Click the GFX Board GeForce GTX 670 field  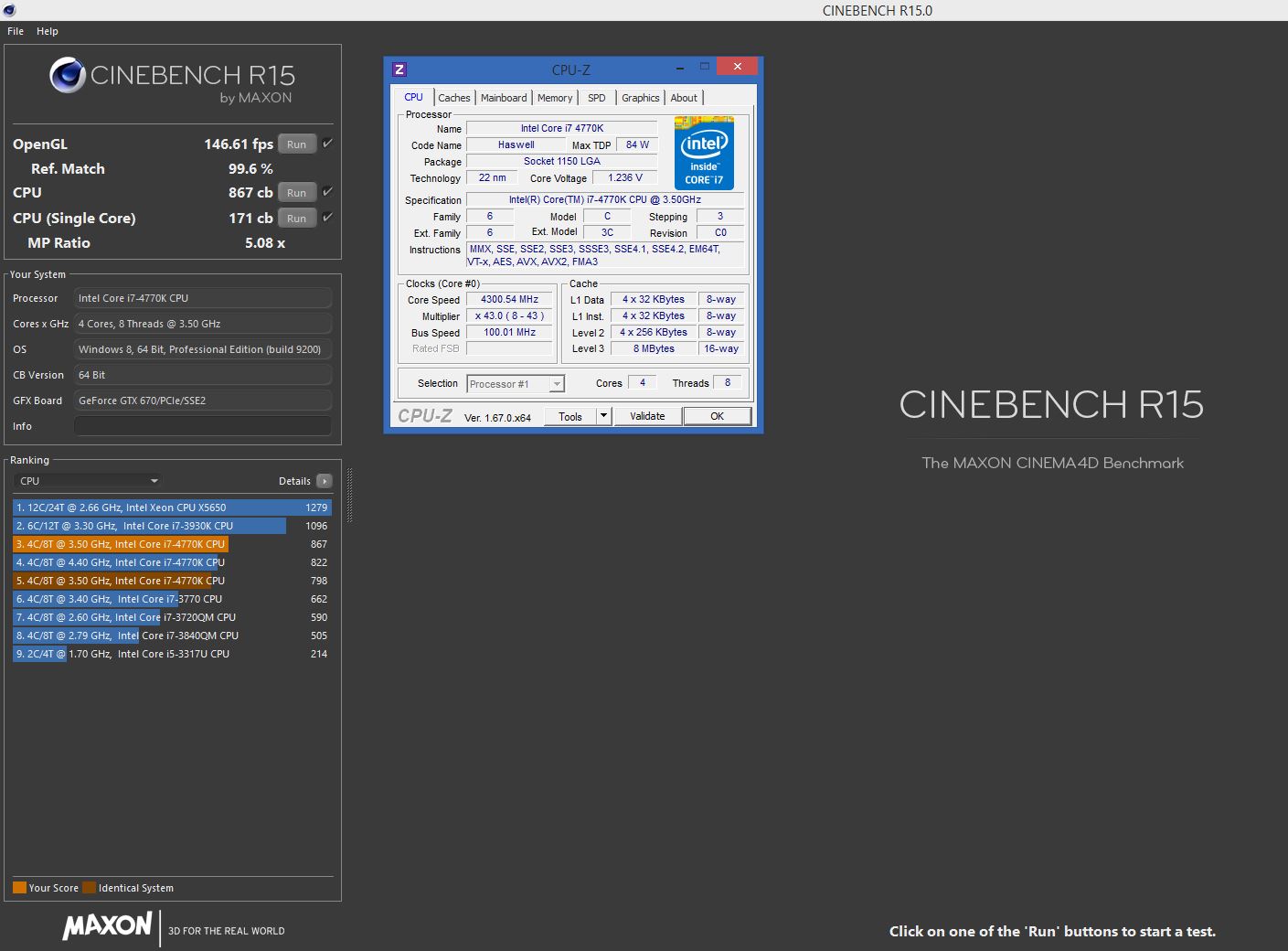point(202,401)
